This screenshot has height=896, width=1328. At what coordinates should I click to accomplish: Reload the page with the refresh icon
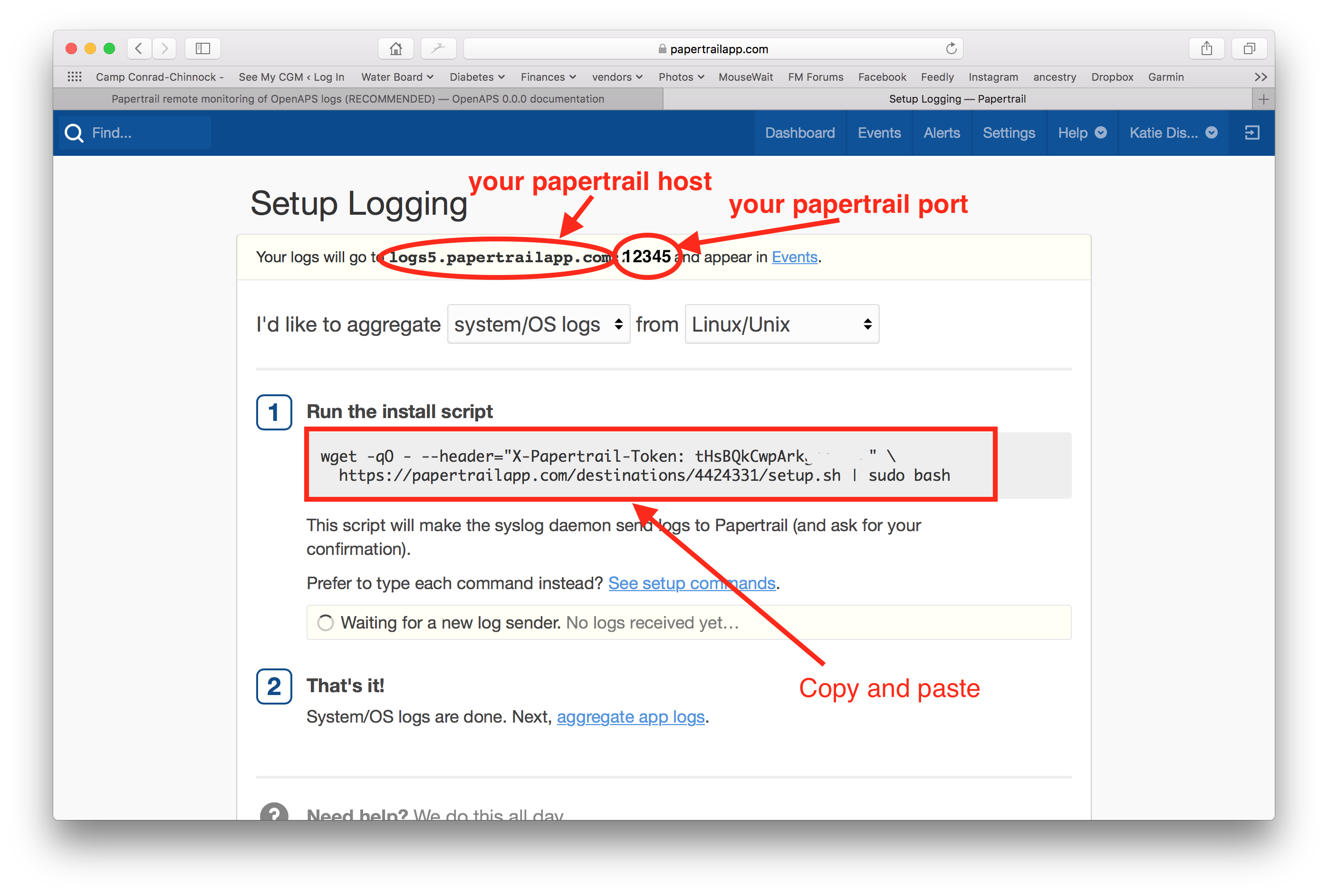pos(951,48)
